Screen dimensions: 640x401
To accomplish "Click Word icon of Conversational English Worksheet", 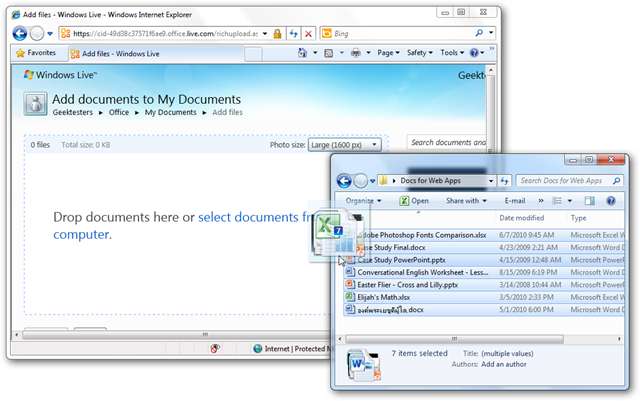I will pos(350,272).
